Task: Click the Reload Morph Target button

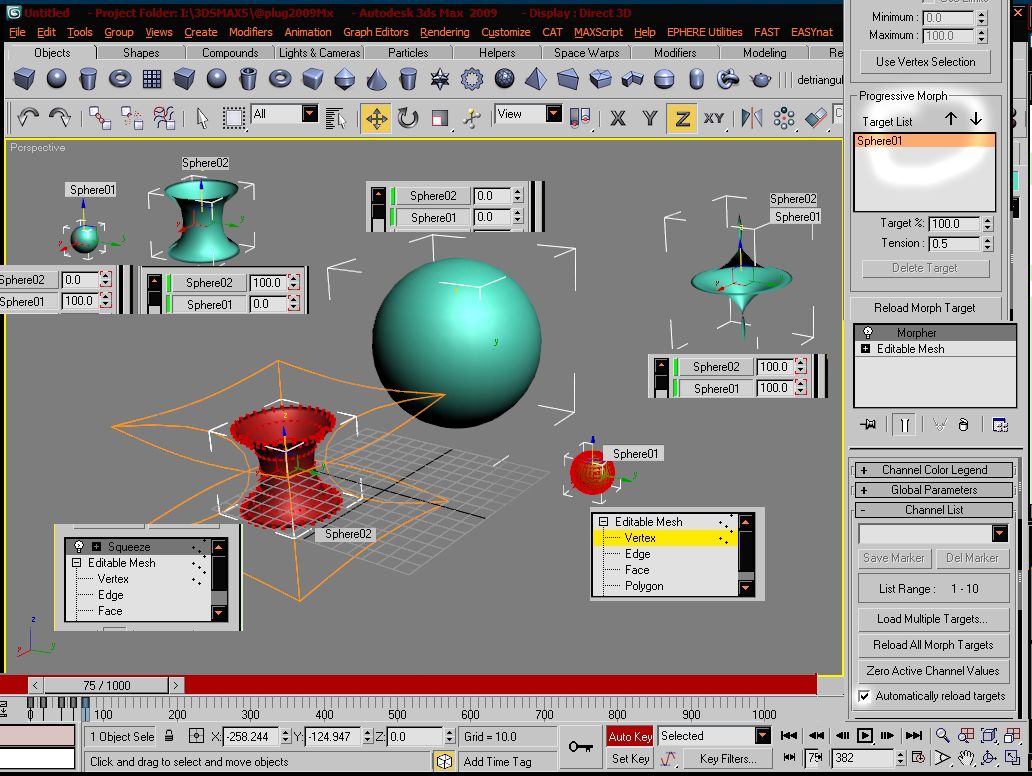Action: [x=925, y=307]
